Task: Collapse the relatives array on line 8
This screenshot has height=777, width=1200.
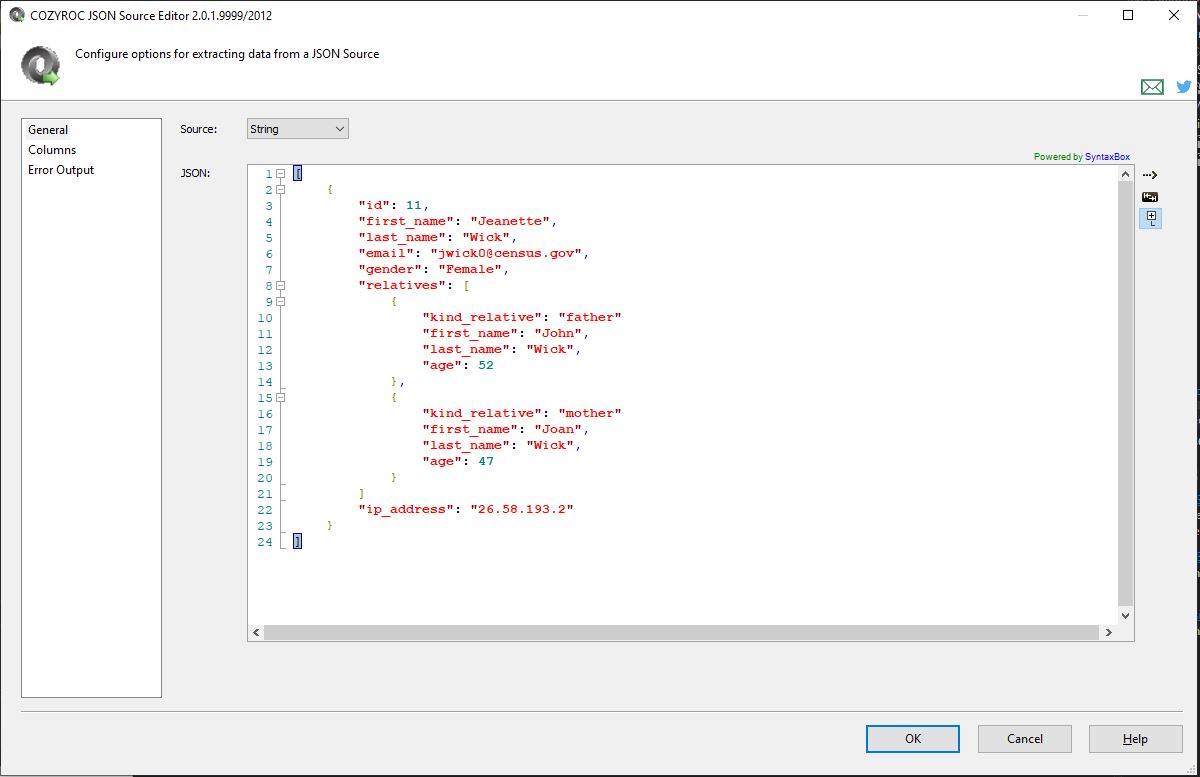Action: tap(281, 286)
